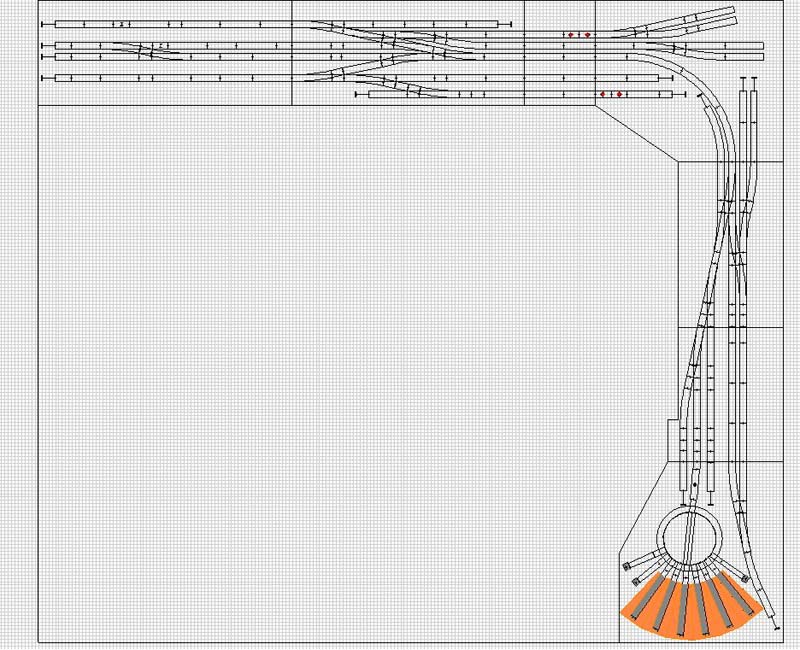Image resolution: width=800 pixels, height=650 pixels.
Task: Click the right red signal marker on upper track
Action: (x=588, y=35)
